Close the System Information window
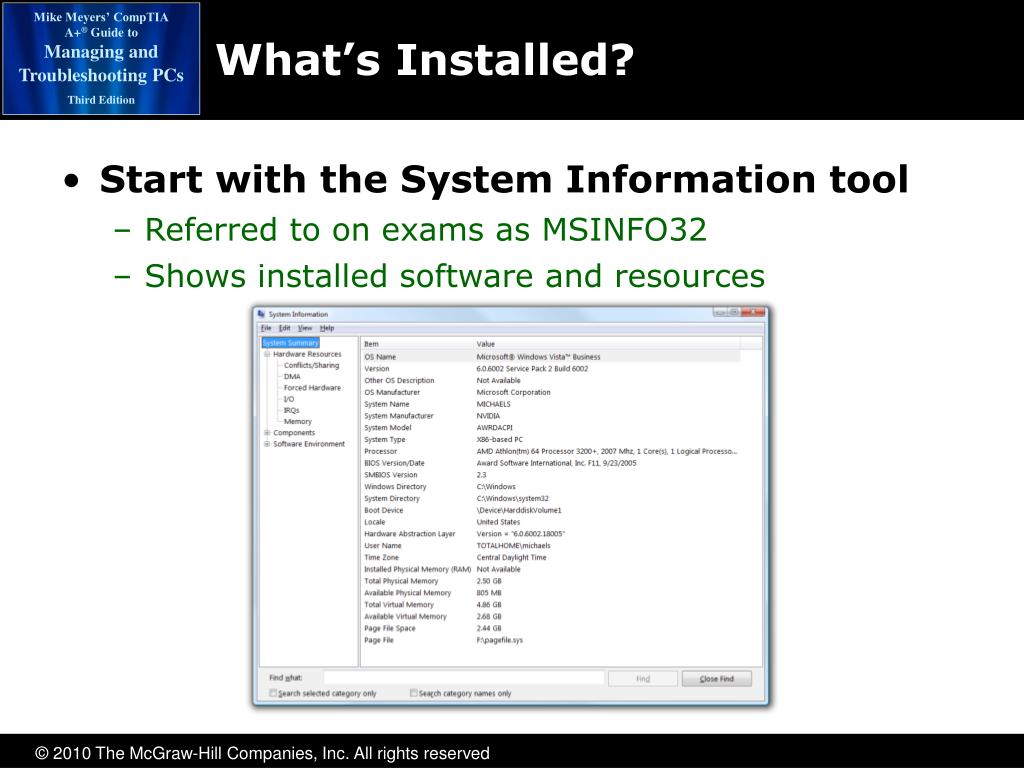1024x768 pixels. point(753,312)
